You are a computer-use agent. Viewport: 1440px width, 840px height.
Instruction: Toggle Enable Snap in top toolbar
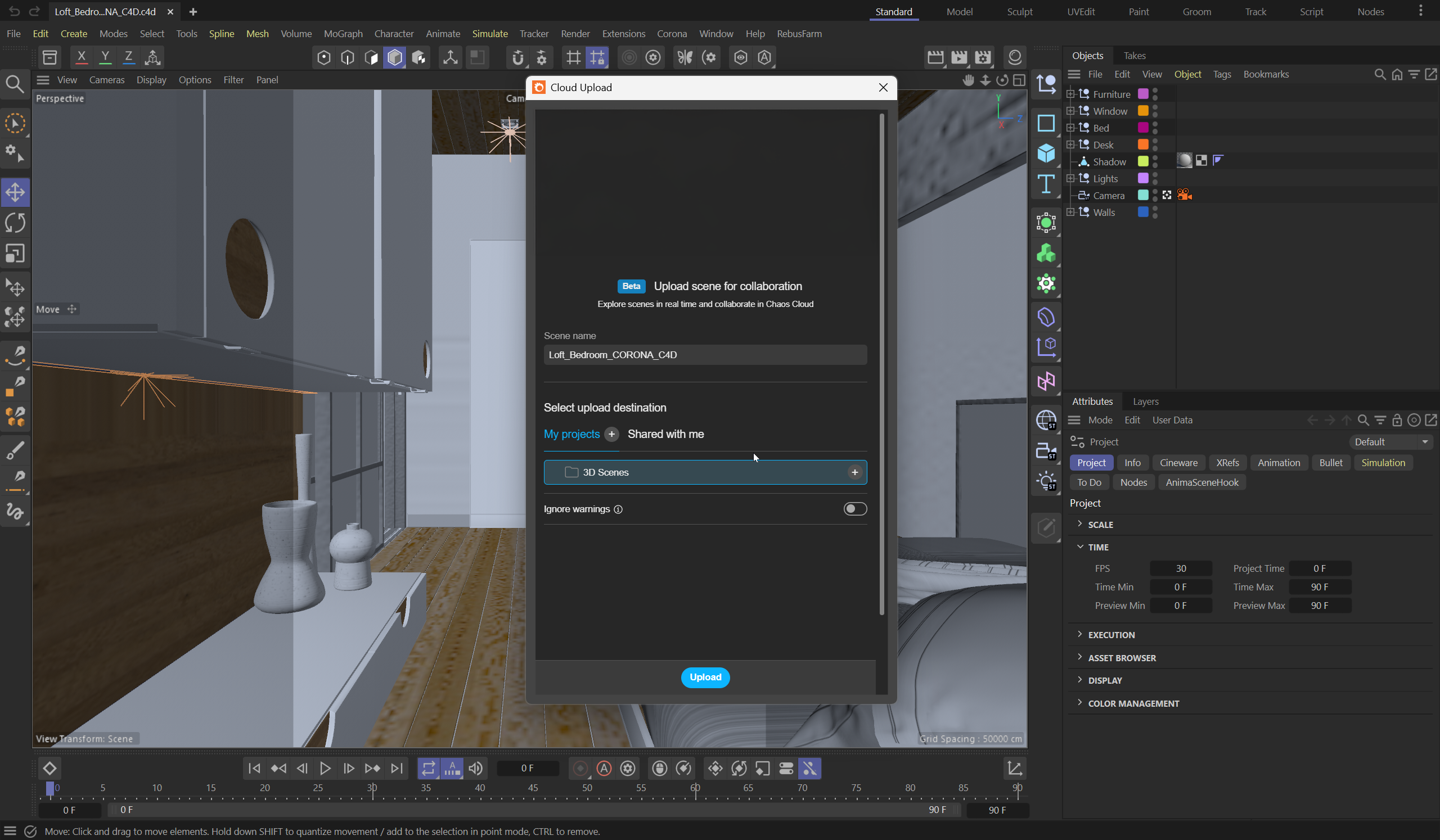click(517, 57)
